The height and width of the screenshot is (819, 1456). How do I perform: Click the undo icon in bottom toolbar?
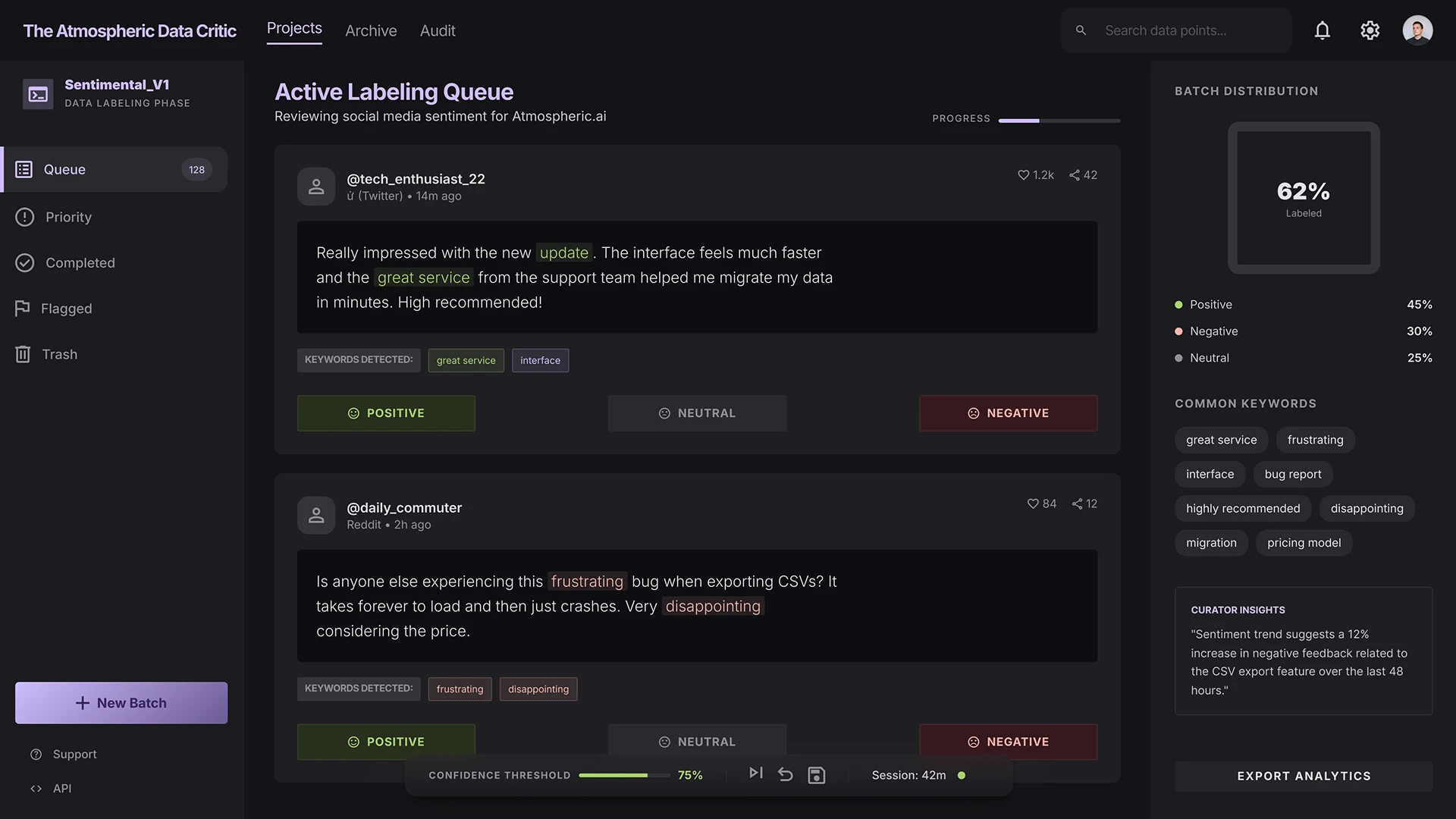click(x=786, y=774)
